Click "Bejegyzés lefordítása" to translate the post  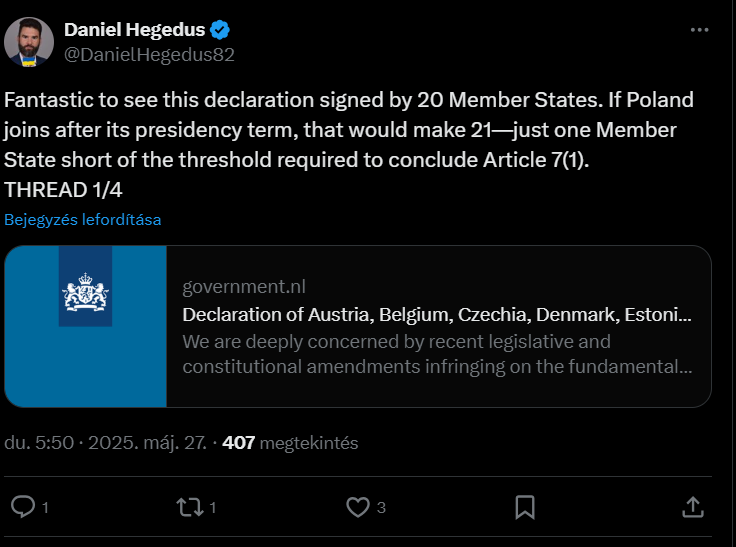(83, 220)
